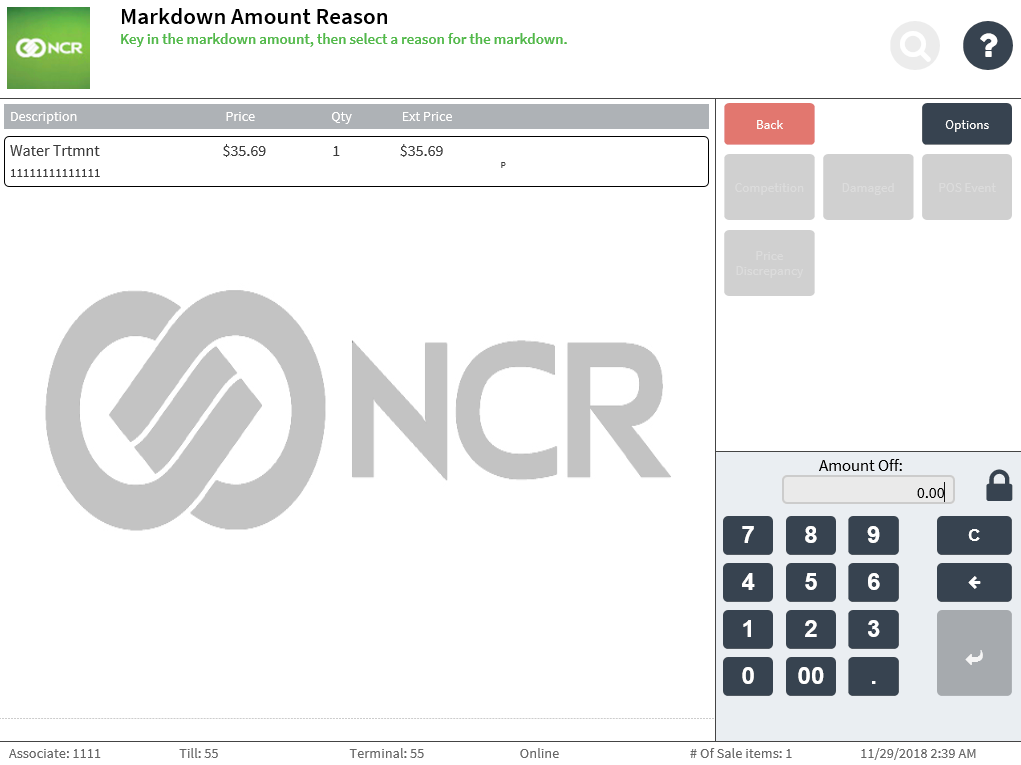
Task: Clear the amount with the C key
Action: coord(974,535)
